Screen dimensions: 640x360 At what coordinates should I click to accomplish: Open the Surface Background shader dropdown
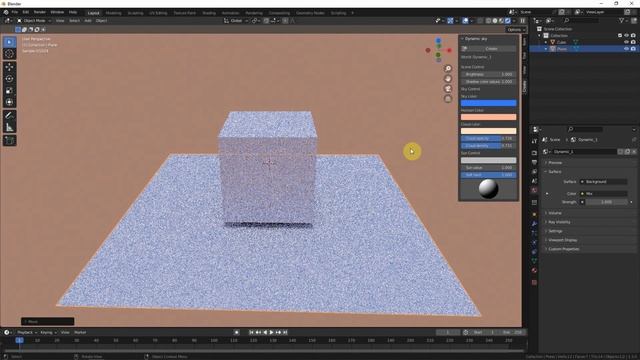click(x=603, y=182)
